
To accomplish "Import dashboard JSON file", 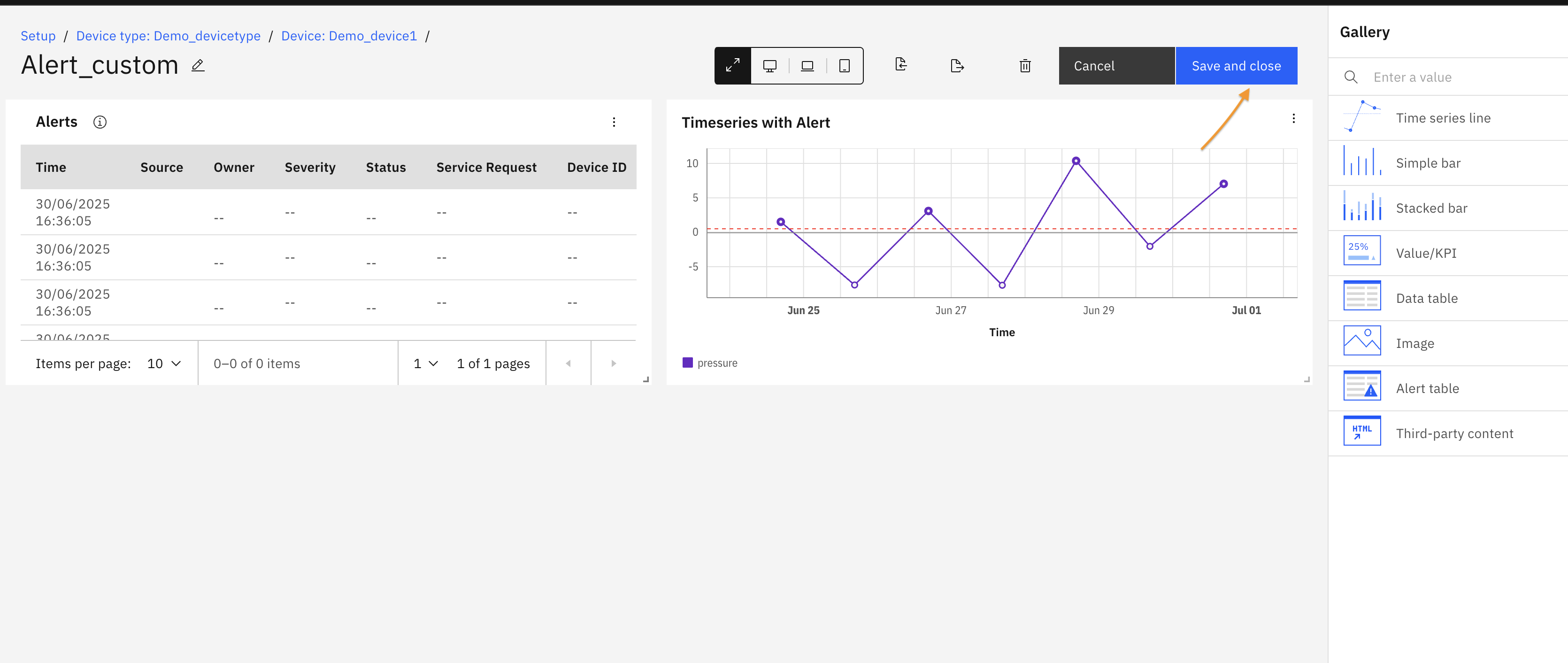I will (901, 64).
